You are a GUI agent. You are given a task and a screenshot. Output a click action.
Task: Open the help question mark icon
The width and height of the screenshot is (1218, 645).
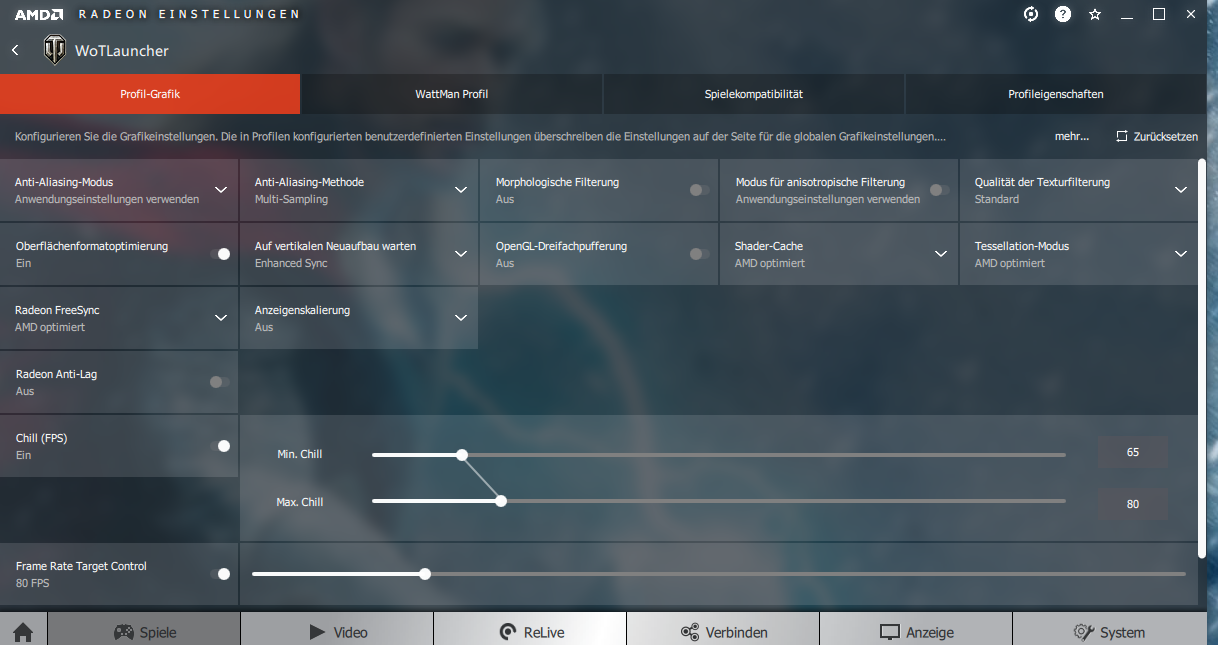point(1063,14)
